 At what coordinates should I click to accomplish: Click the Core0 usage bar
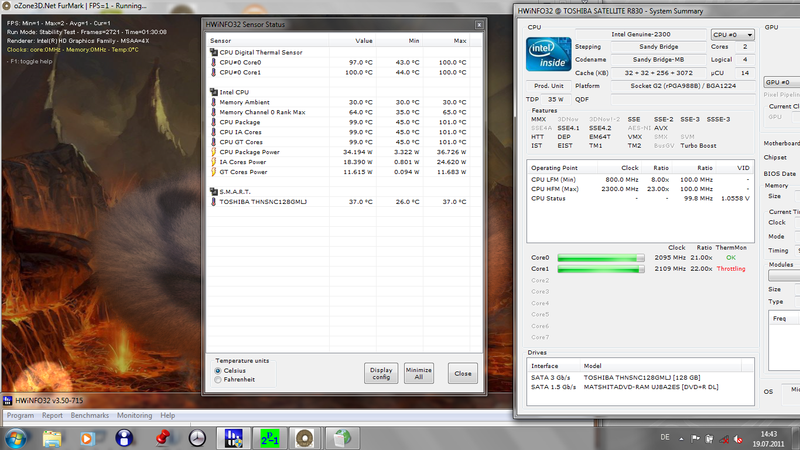[x=601, y=258]
